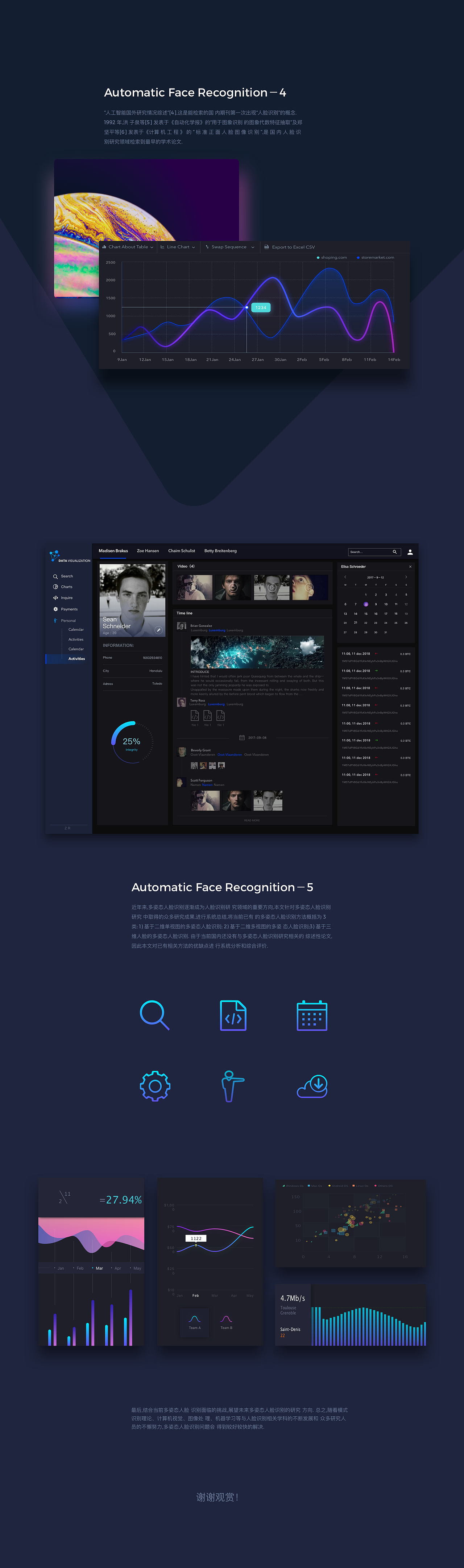
Task: Open the second code file icon under Terry Ross
Action: [x=207, y=716]
